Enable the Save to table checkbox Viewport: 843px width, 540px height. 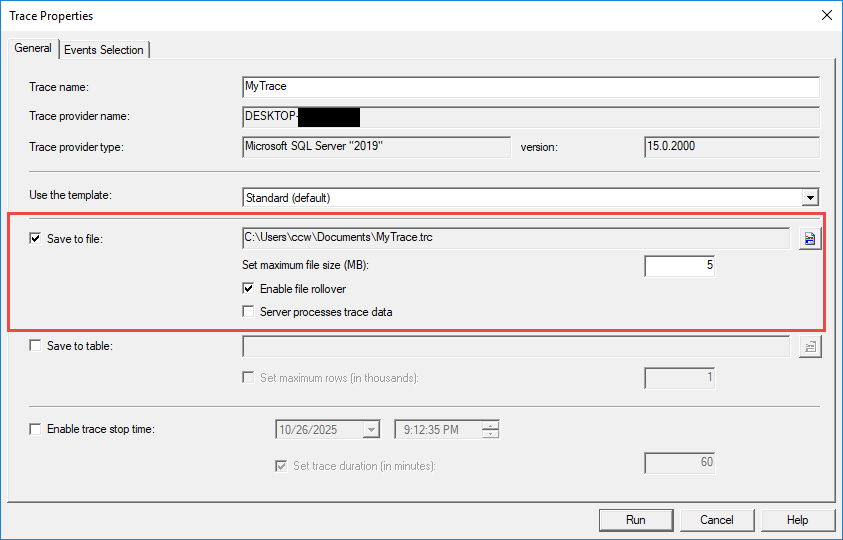point(35,345)
